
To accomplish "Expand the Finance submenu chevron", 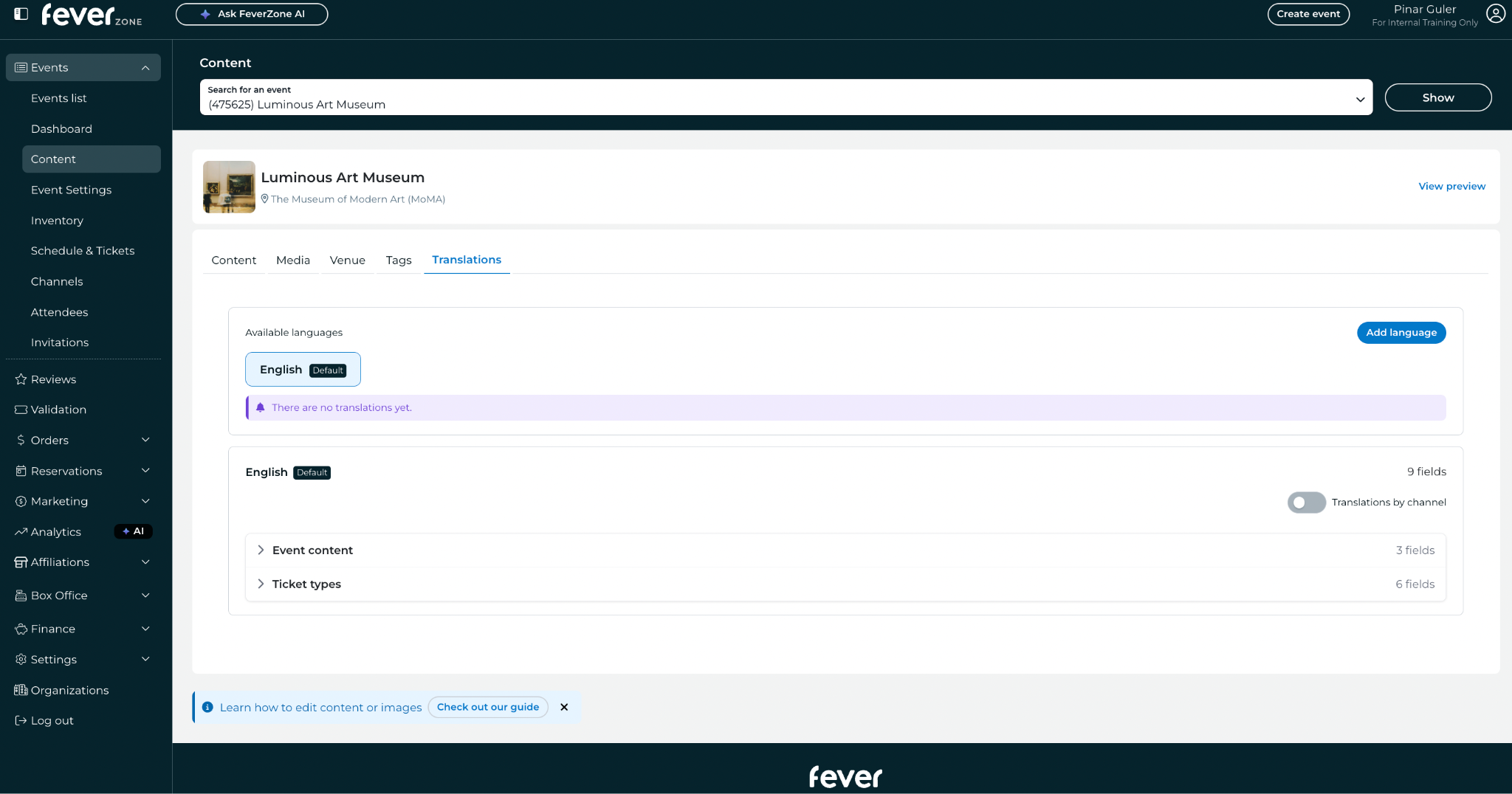I will pyautogui.click(x=145, y=629).
